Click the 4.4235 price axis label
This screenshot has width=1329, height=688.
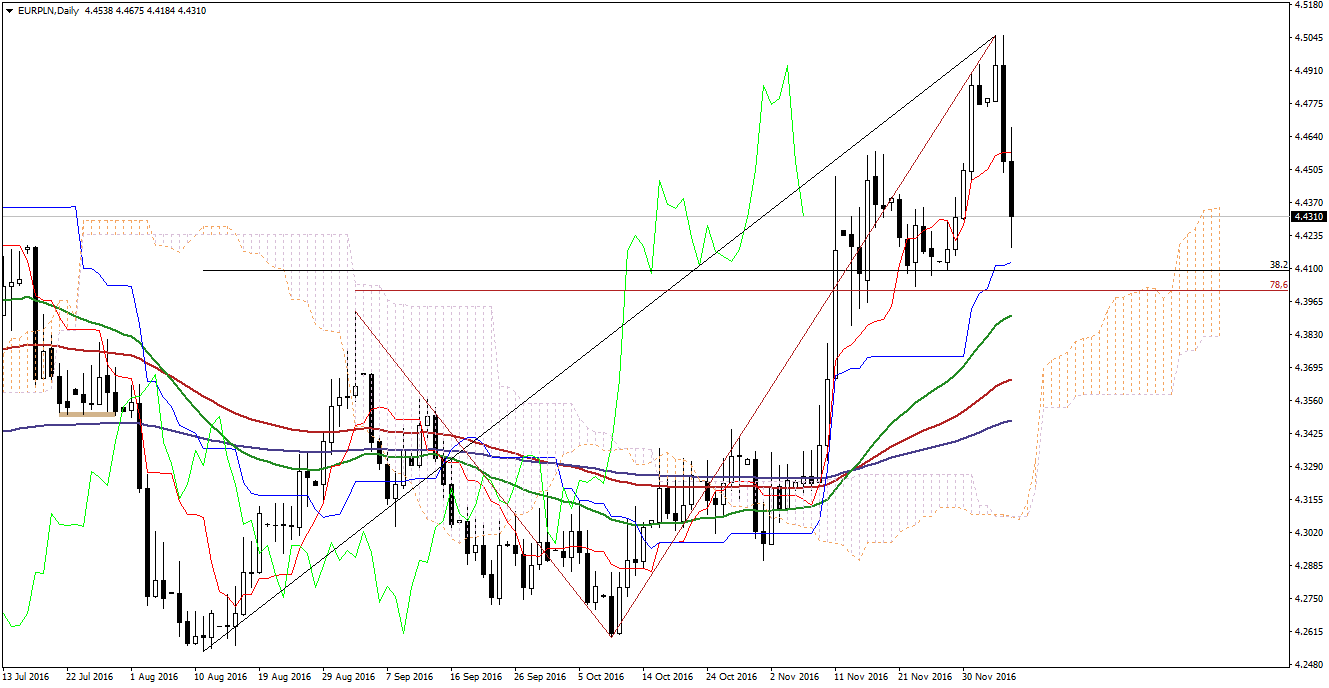click(1308, 236)
